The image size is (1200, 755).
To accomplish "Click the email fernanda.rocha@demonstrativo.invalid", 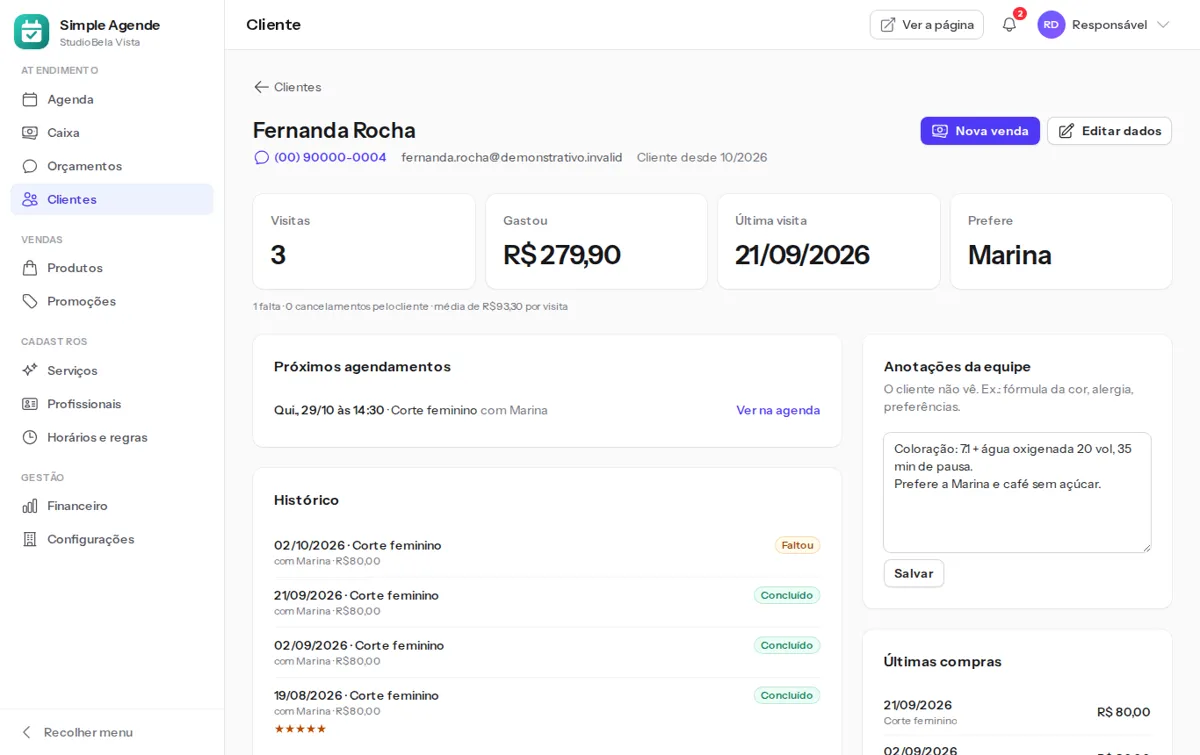I will 512,157.
